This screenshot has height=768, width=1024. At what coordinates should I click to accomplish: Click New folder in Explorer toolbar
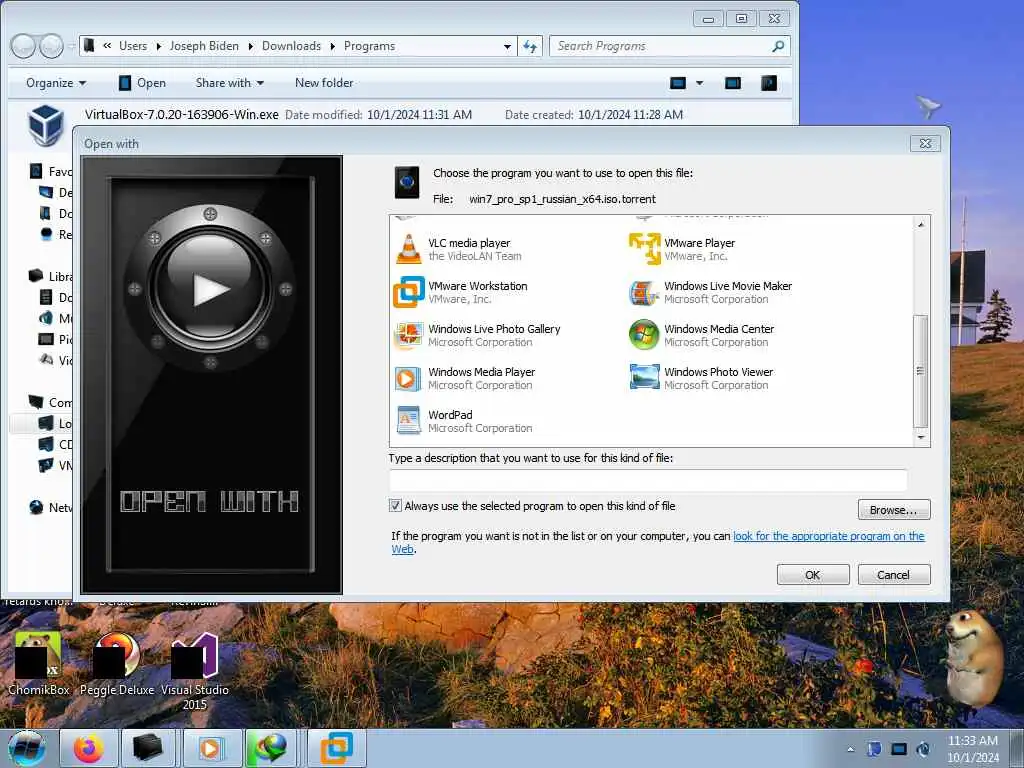[324, 83]
